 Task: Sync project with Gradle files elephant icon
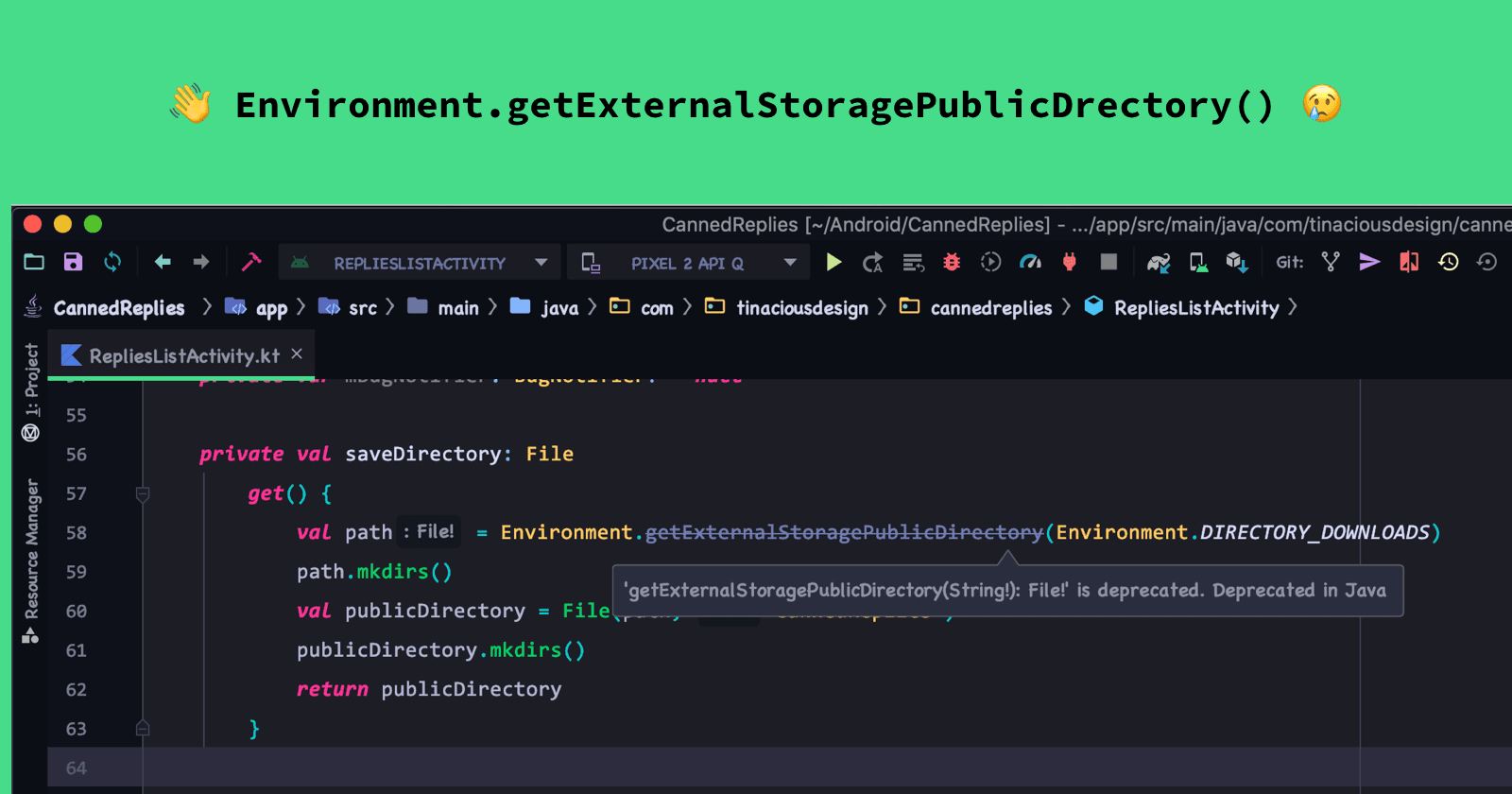coord(1159,262)
